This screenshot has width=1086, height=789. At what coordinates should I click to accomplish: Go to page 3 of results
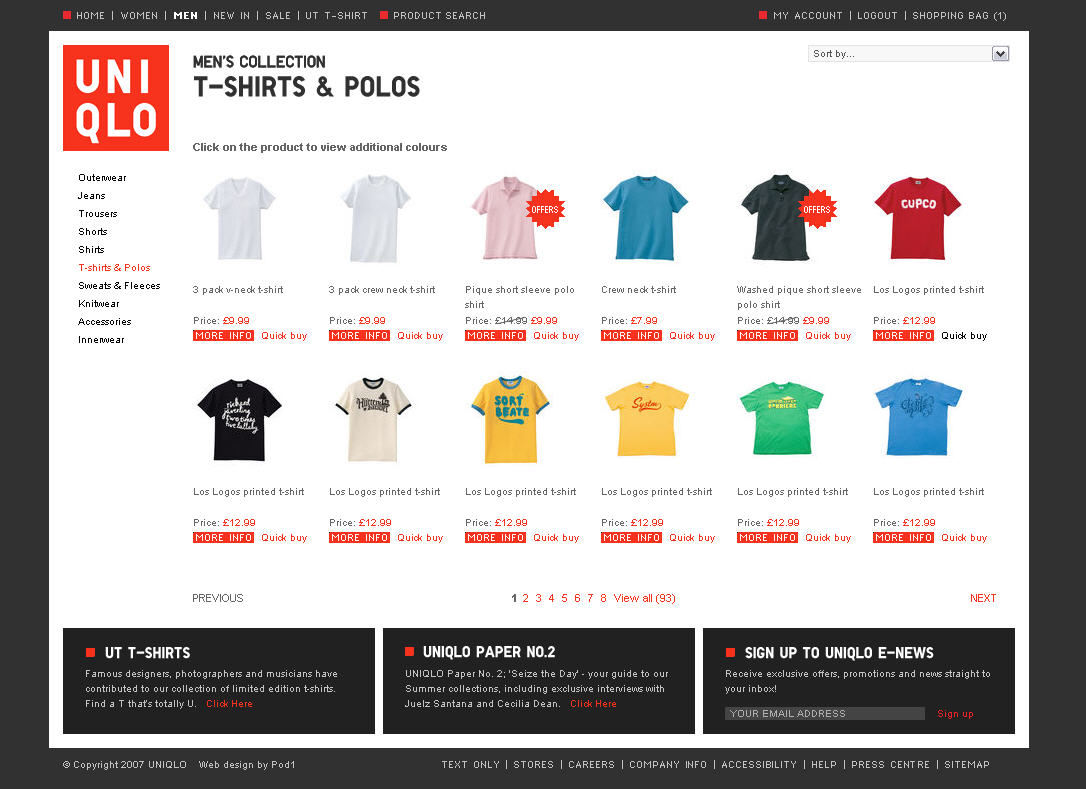[x=538, y=598]
